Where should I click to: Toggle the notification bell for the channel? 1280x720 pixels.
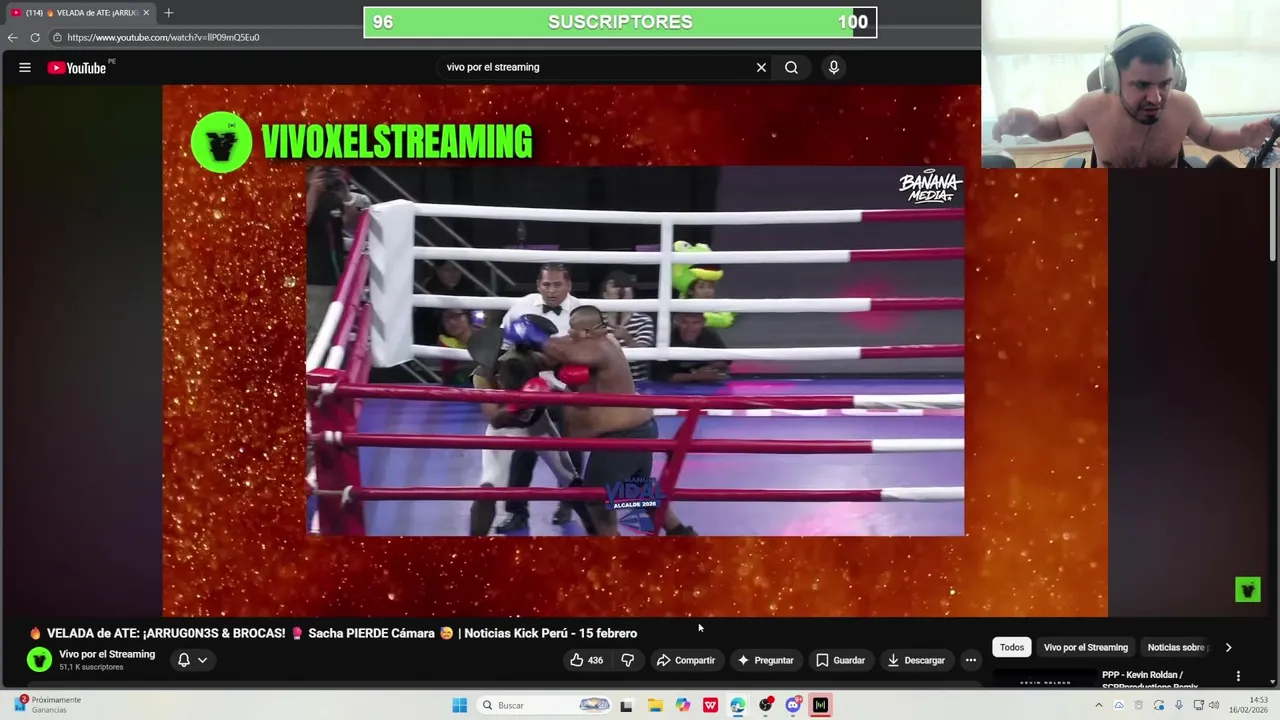tap(183, 660)
